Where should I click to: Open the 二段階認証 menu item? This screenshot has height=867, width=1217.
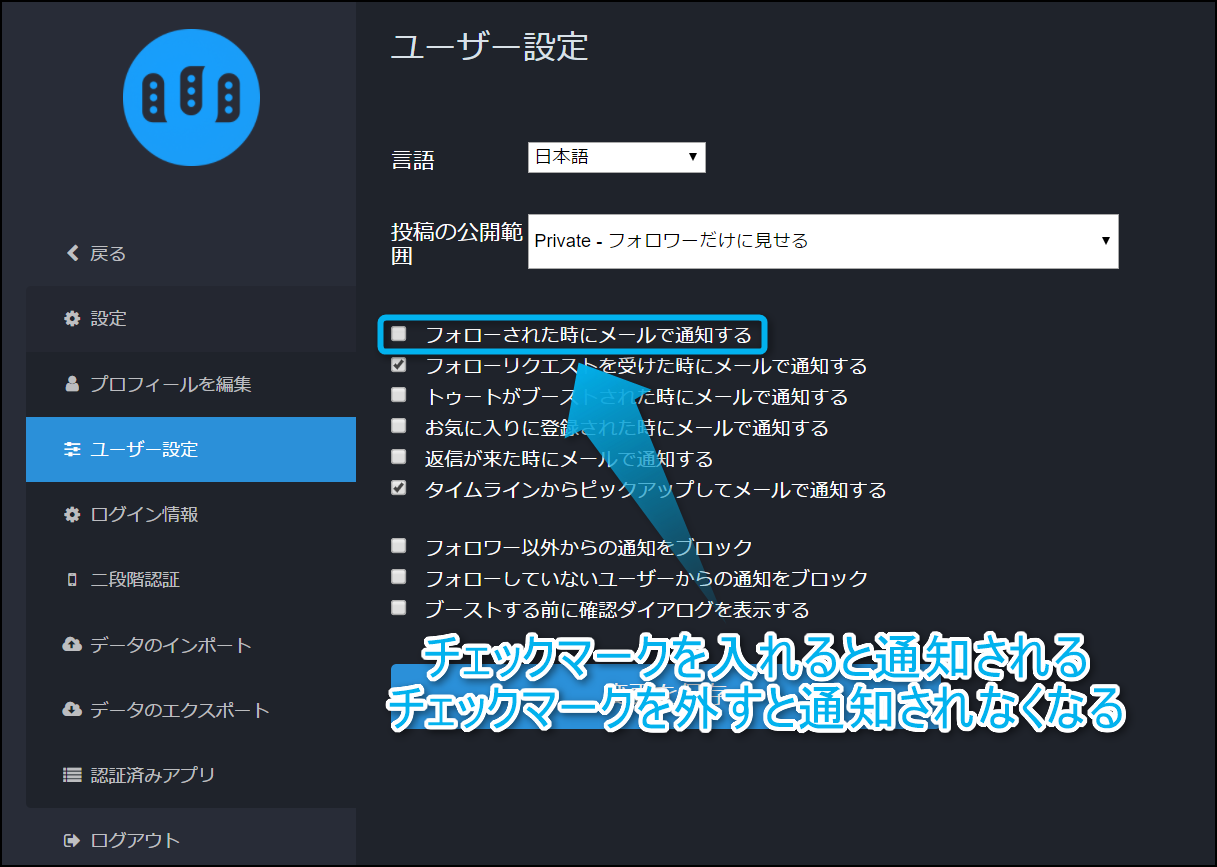click(x=135, y=580)
